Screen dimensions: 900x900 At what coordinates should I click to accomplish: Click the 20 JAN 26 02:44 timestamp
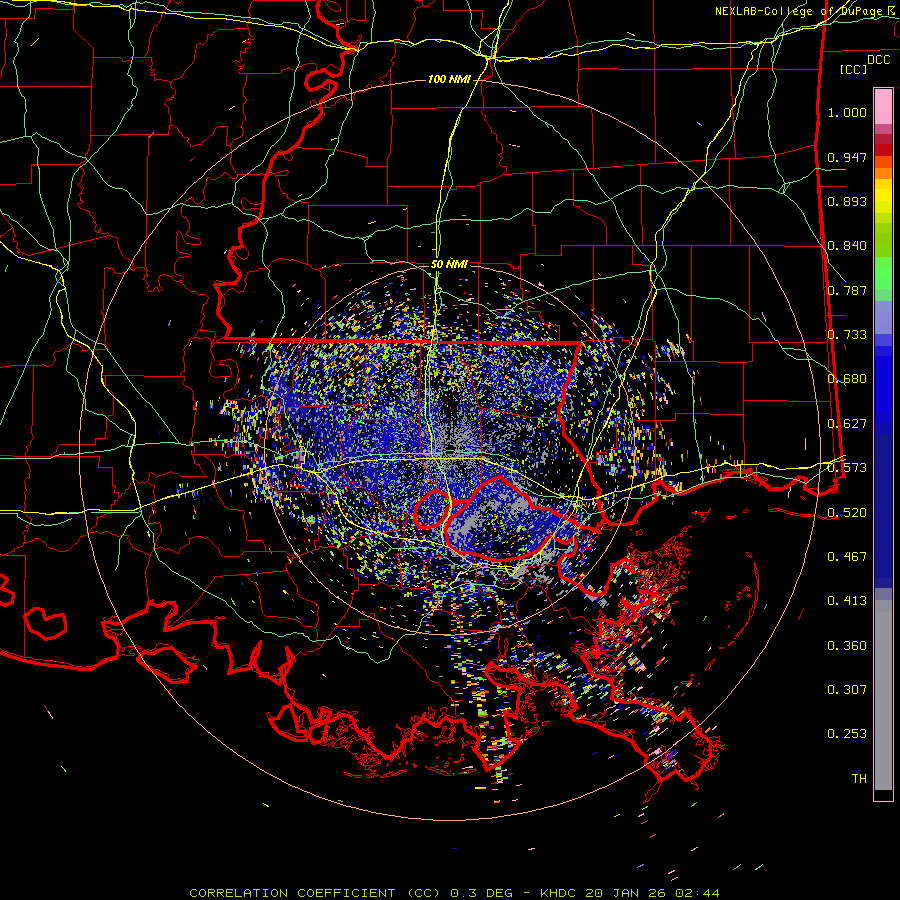coord(654,893)
